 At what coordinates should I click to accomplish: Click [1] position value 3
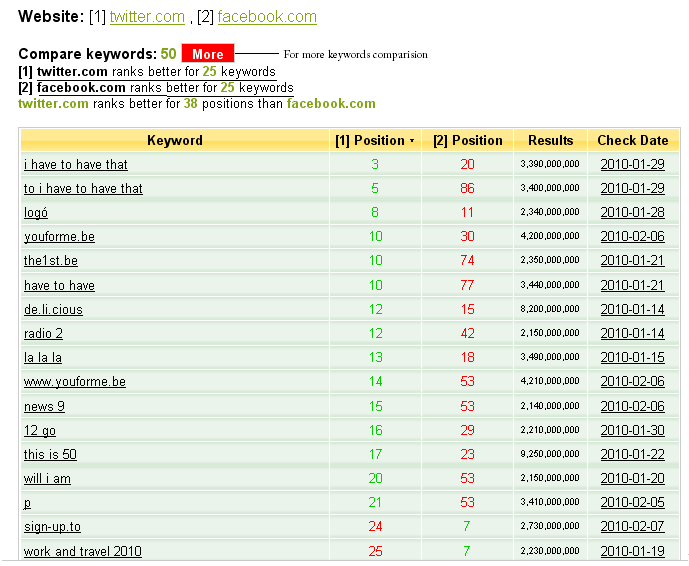pyautogui.click(x=375, y=164)
